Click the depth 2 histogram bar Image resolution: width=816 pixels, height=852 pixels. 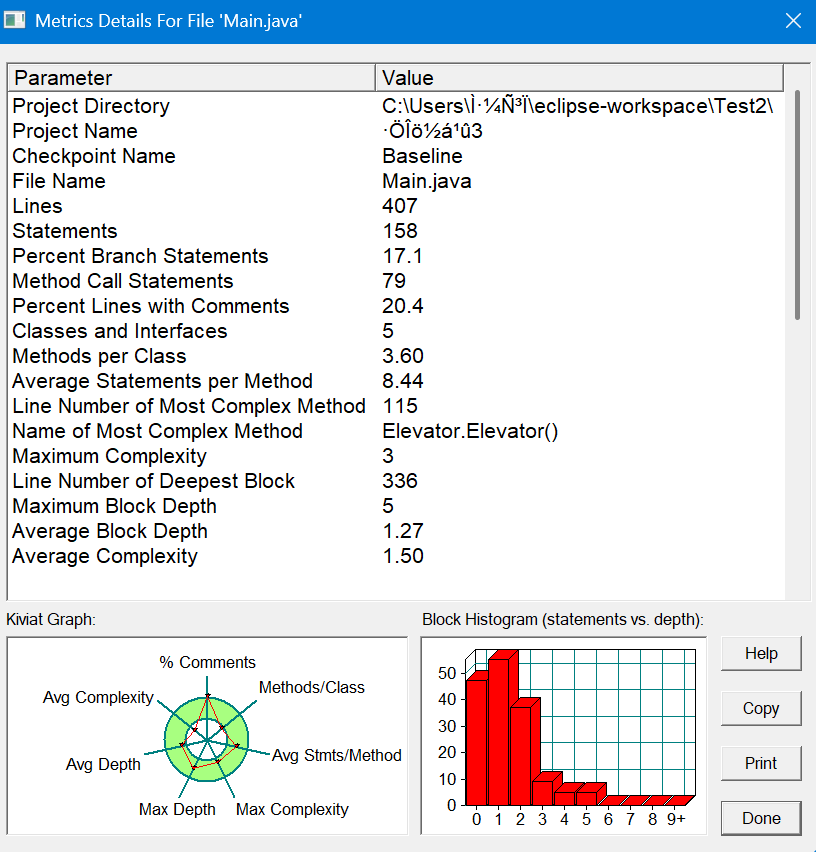[520, 756]
